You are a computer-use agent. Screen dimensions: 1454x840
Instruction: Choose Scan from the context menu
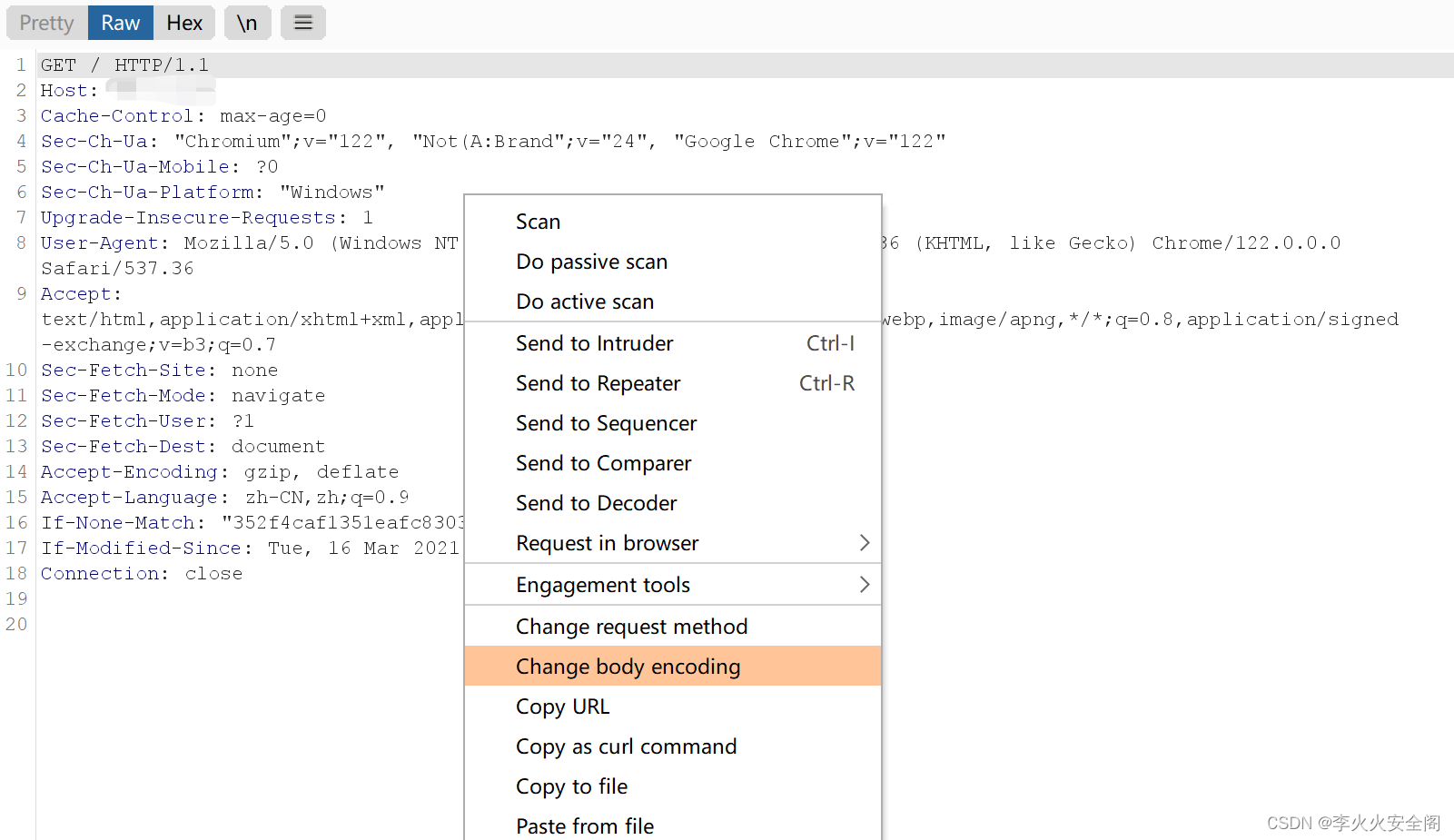click(x=673, y=222)
